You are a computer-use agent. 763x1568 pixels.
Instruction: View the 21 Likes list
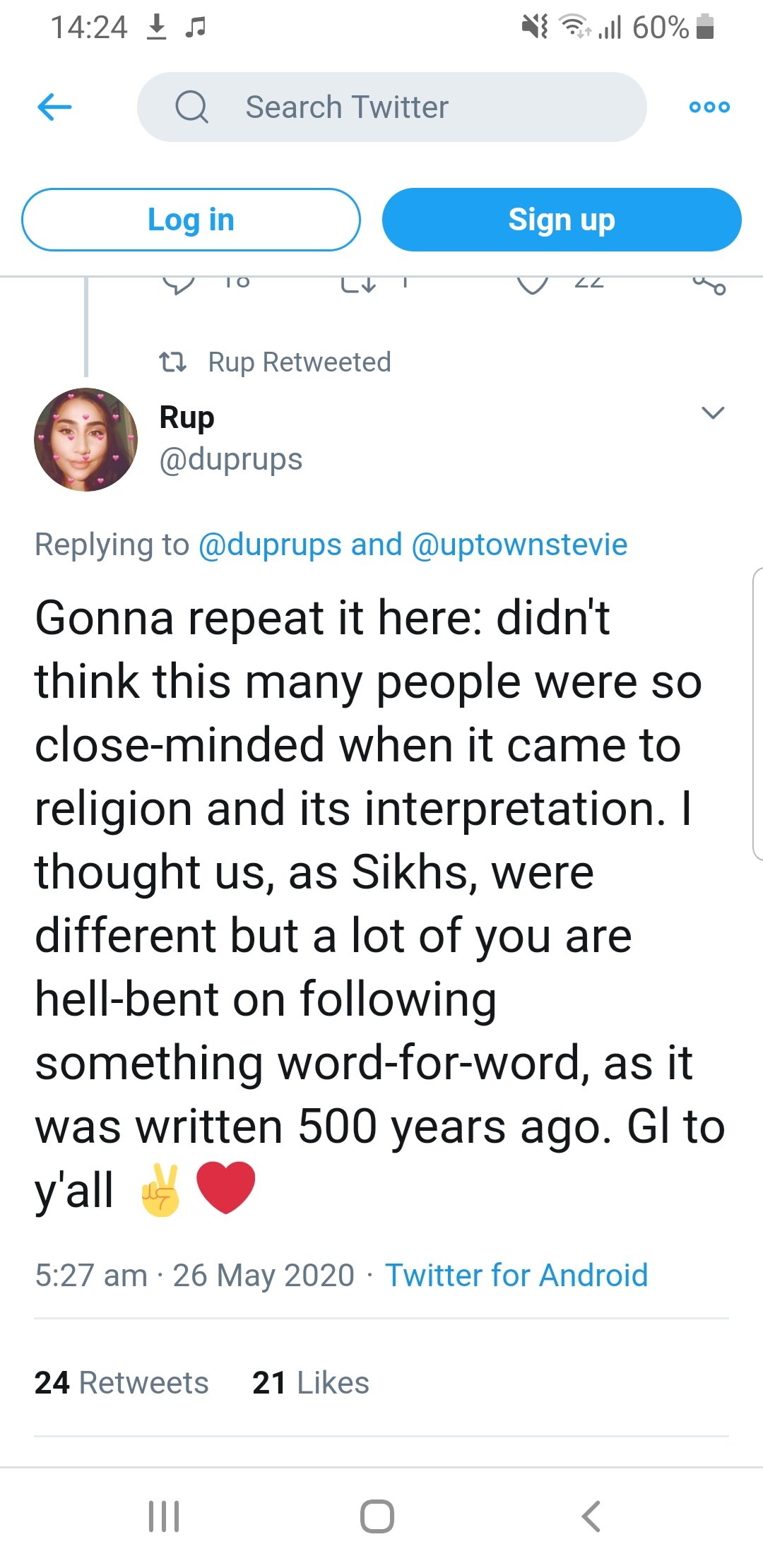pyautogui.click(x=311, y=1383)
